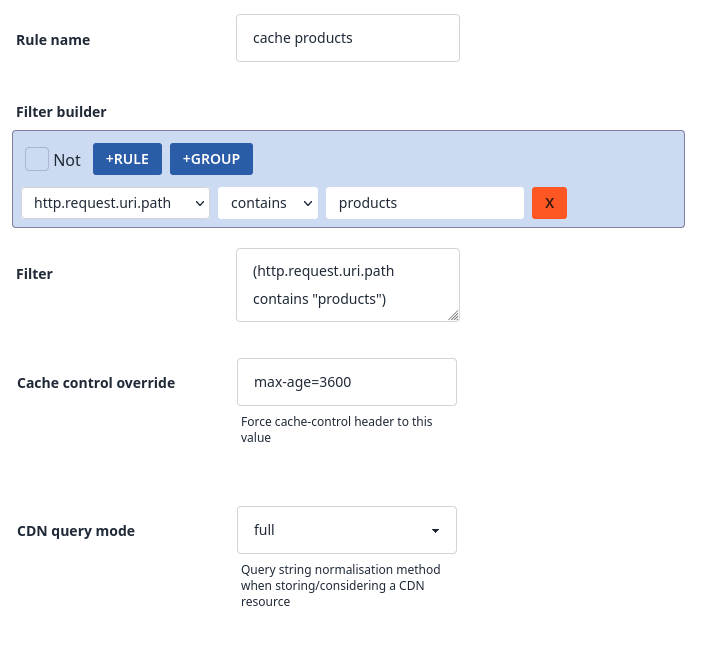Click the CDN query mode label
This screenshot has height=656, width=705.
[76, 531]
